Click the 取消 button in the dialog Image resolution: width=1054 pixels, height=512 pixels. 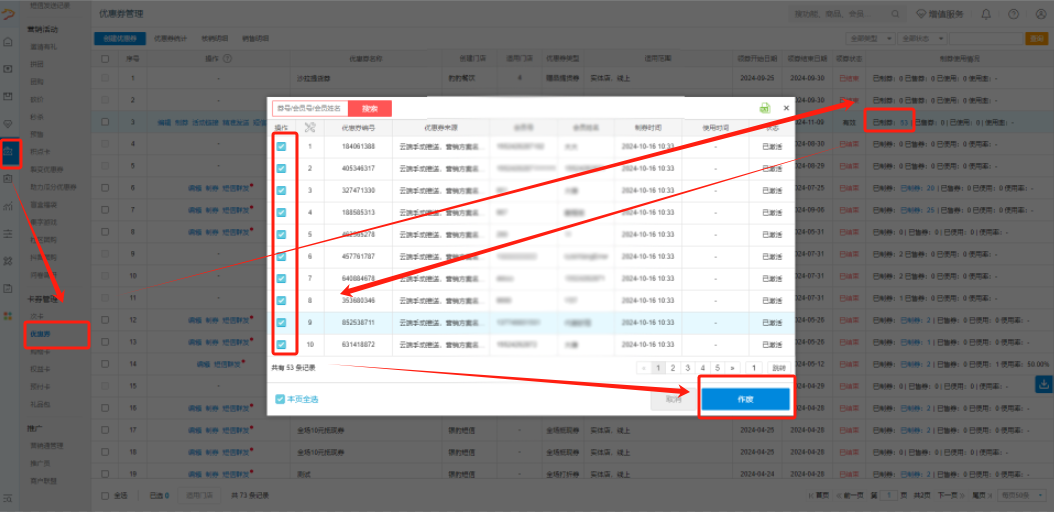pos(674,399)
